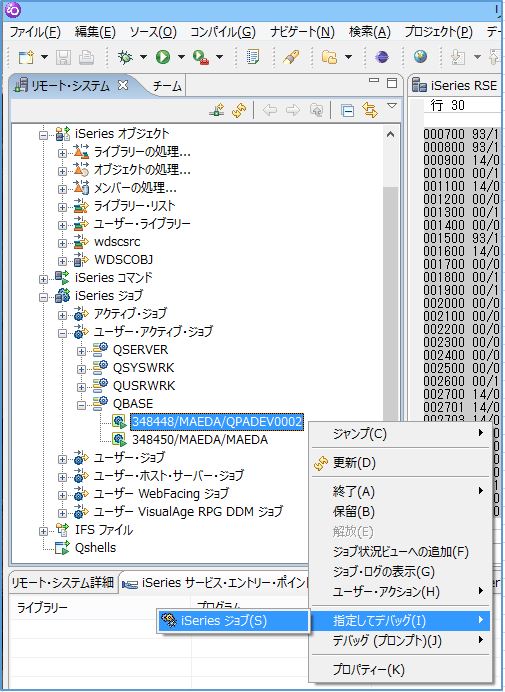
Task: Click the New wizard toolbar icon
Action: tap(26, 57)
